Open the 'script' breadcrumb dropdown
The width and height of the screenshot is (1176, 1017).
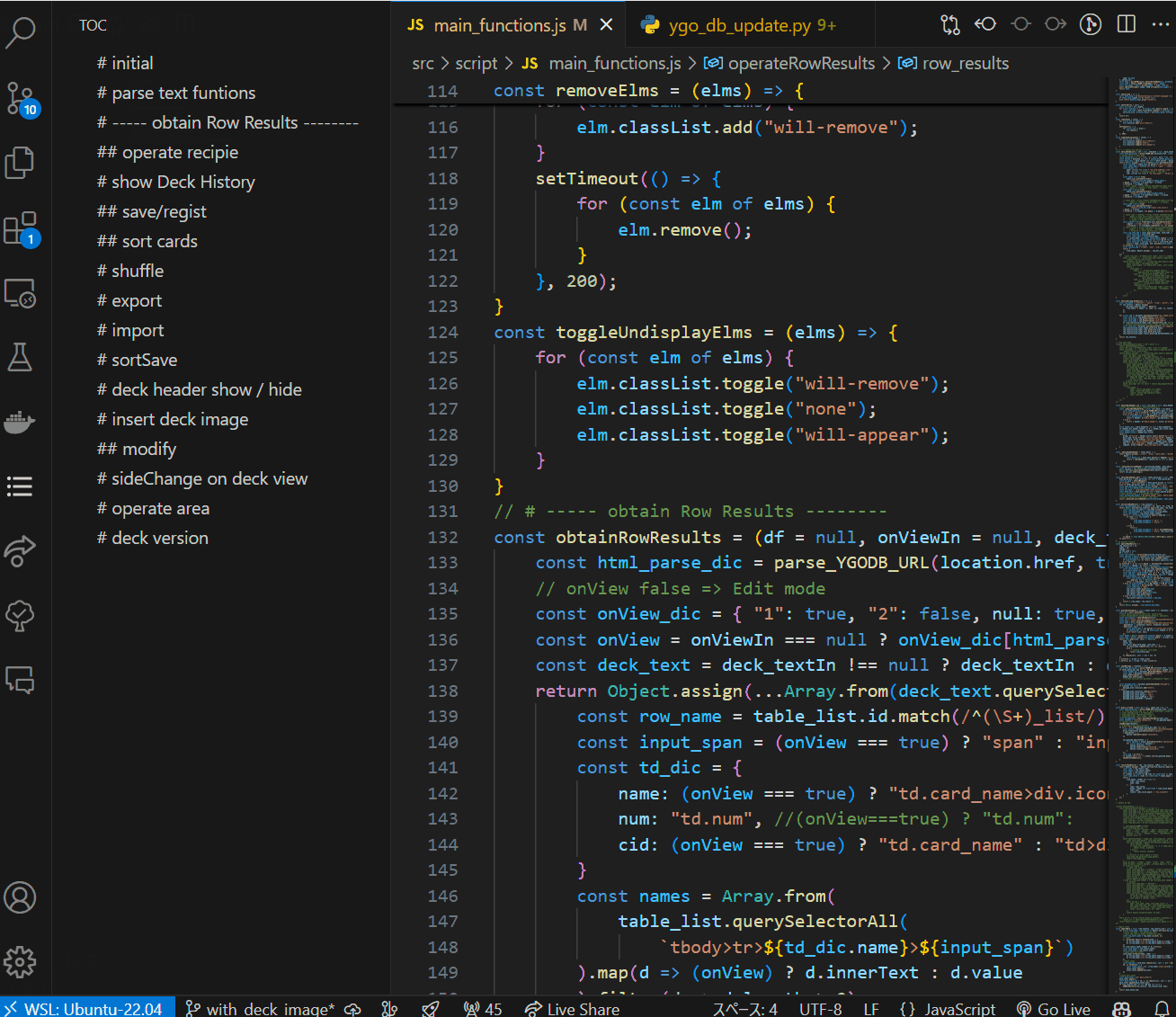pos(477,63)
